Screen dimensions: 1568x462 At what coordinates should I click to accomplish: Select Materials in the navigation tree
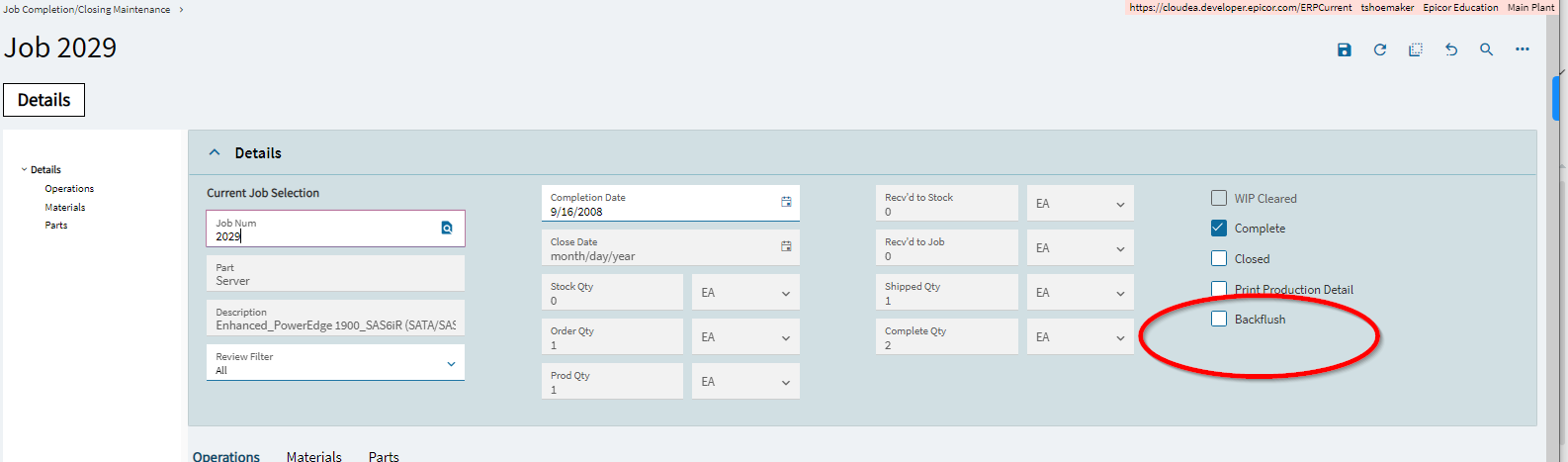pyautogui.click(x=65, y=208)
